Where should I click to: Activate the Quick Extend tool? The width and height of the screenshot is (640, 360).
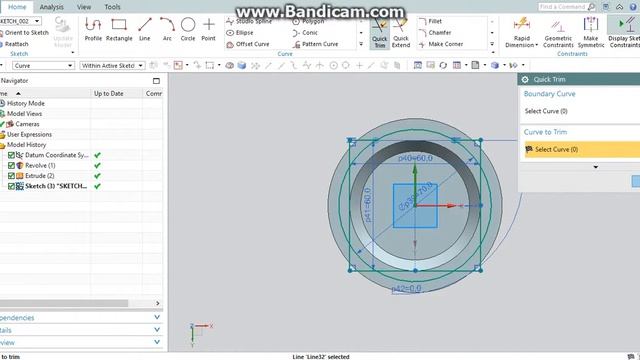[401, 33]
